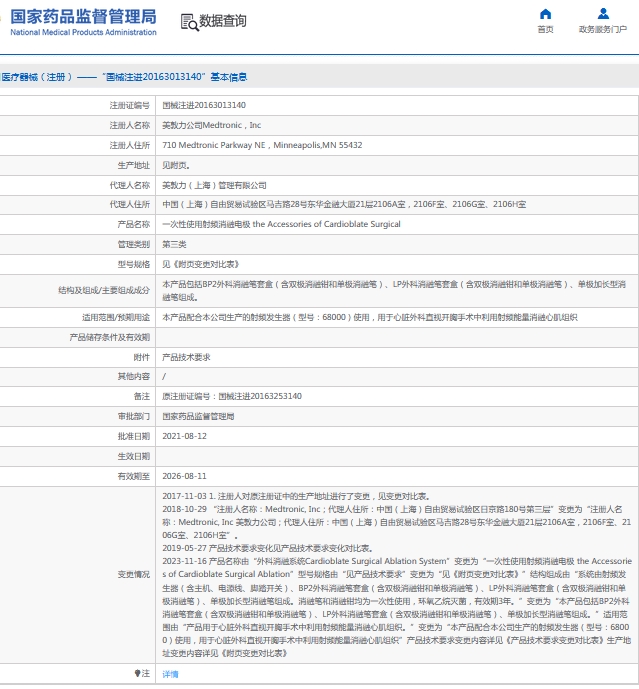The height and width of the screenshot is (689, 639).
Task: Click the 代理人住所 field label
Action: (x=130, y=205)
